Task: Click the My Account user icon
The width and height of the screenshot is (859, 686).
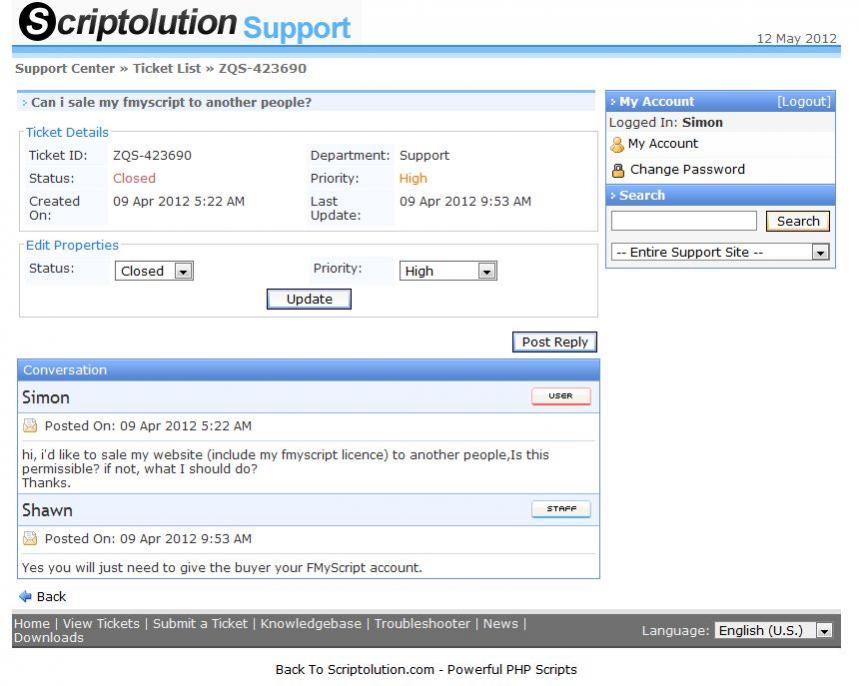Action: click(617, 145)
